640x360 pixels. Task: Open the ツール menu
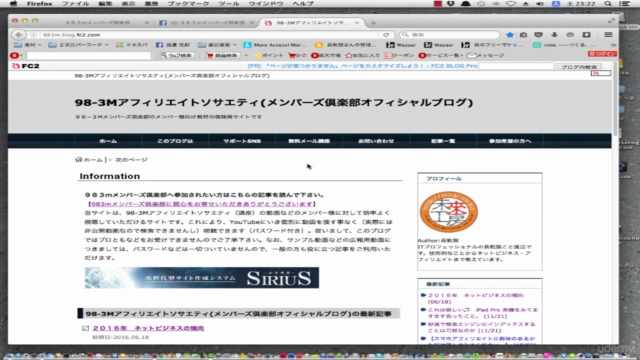tap(229, 4)
